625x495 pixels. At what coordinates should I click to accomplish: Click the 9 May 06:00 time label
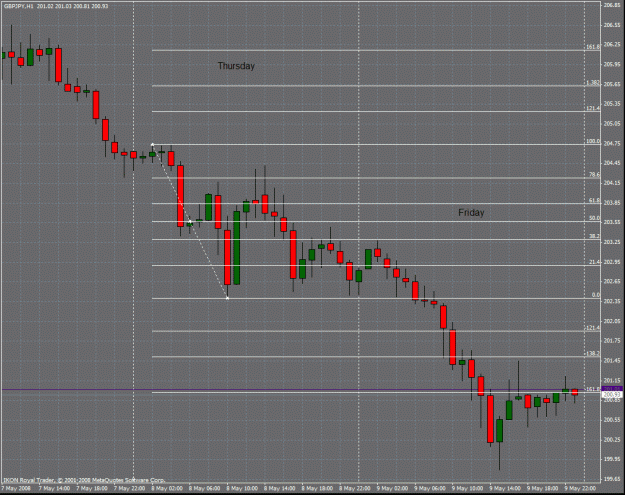(x=430, y=489)
